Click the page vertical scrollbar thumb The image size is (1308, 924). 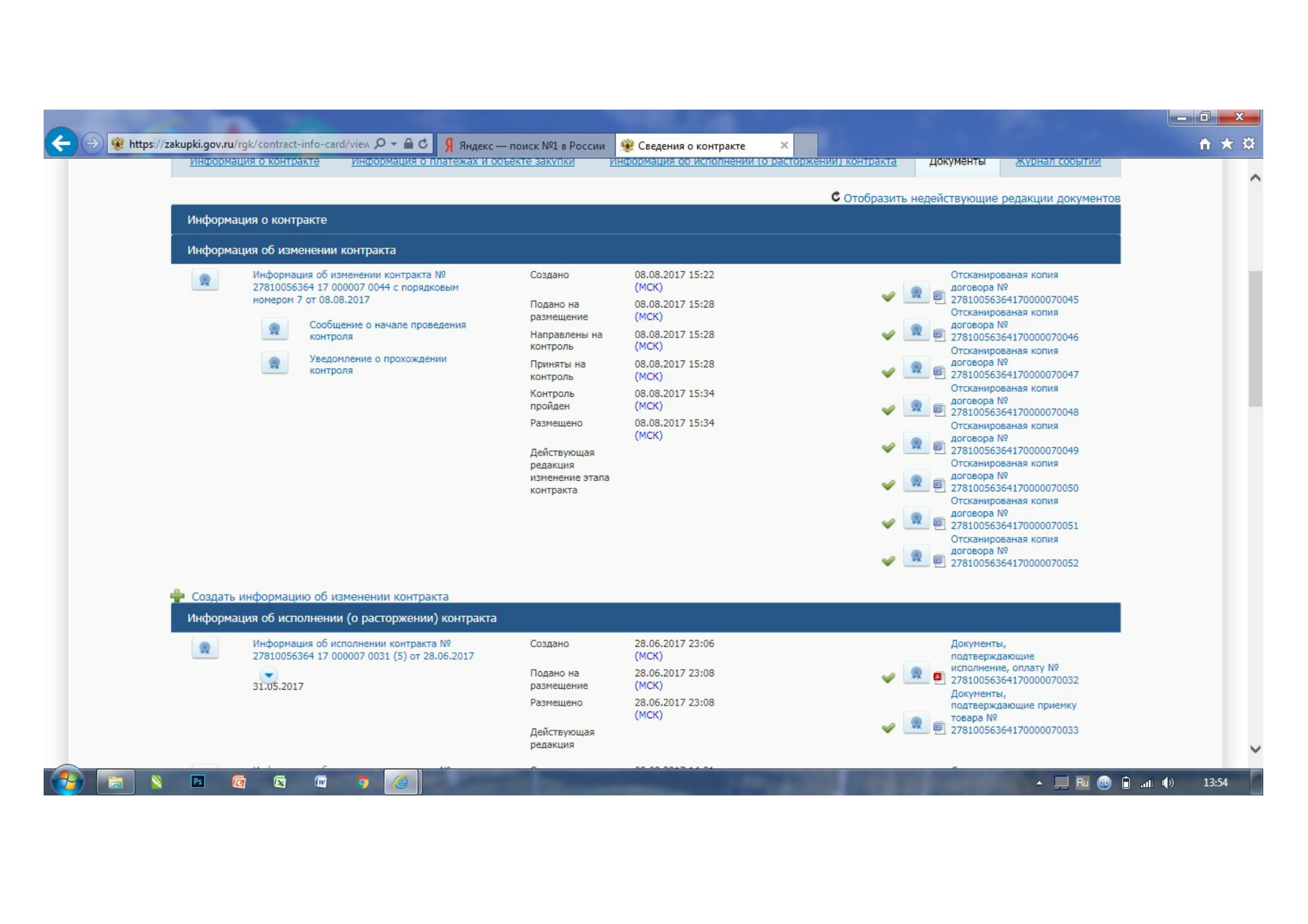pos(1255,338)
